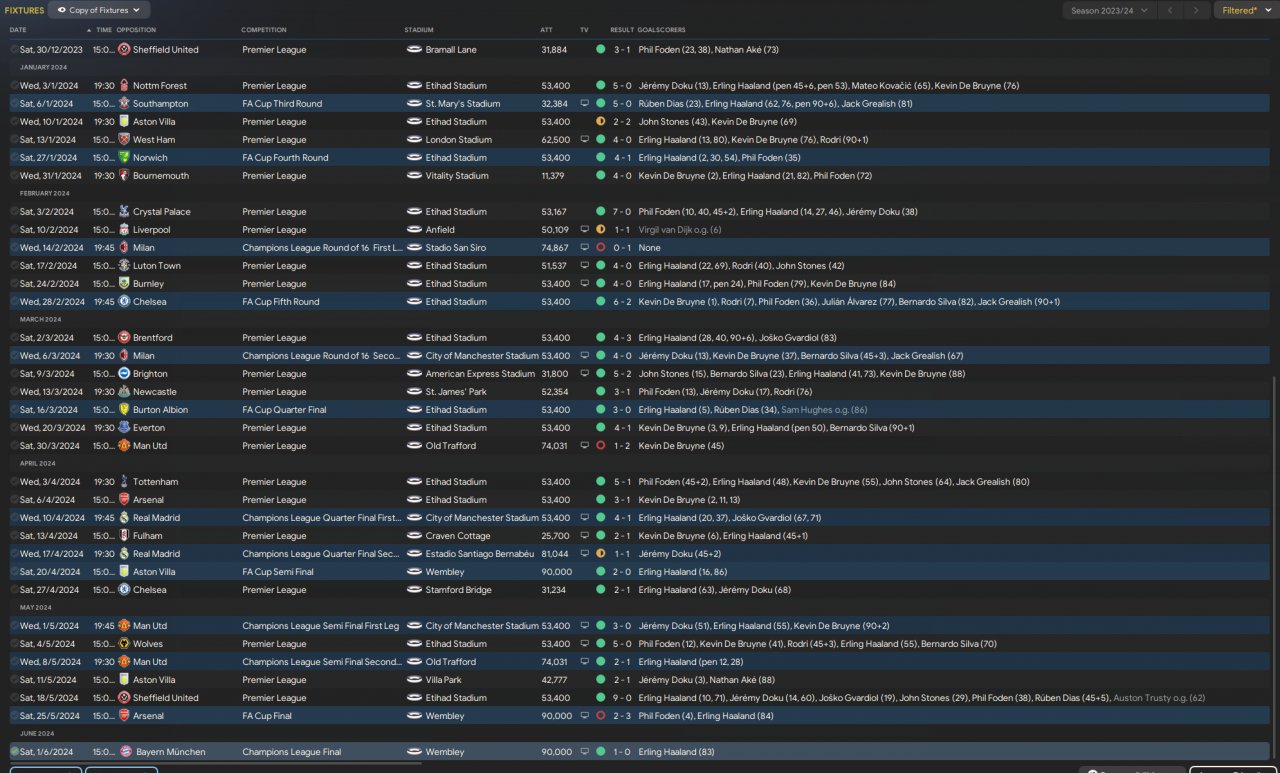This screenshot has width=1280, height=773.
Task: Tick the row selector for the Brentford fixture
Action: click(x=14, y=338)
